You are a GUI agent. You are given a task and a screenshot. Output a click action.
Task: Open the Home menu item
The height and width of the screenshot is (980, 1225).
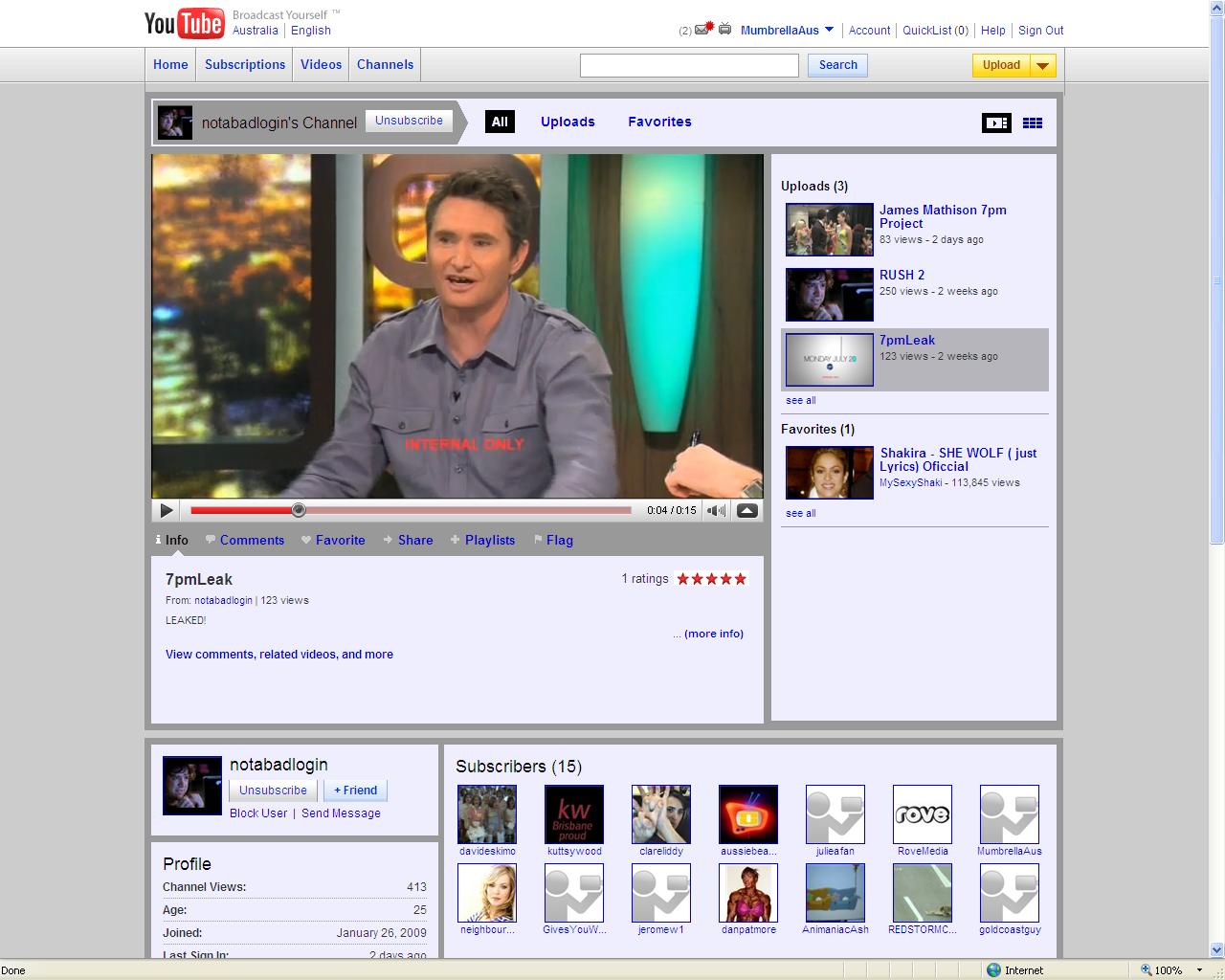pyautogui.click(x=170, y=64)
